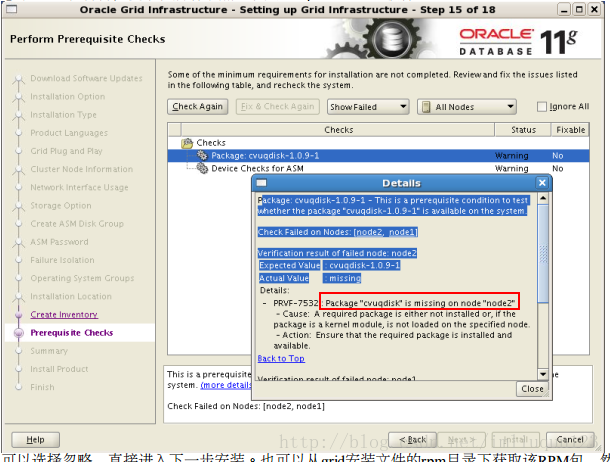The image size is (610, 462).
Task: Click the Details dialog scrollbar thumb
Action: (x=543, y=253)
